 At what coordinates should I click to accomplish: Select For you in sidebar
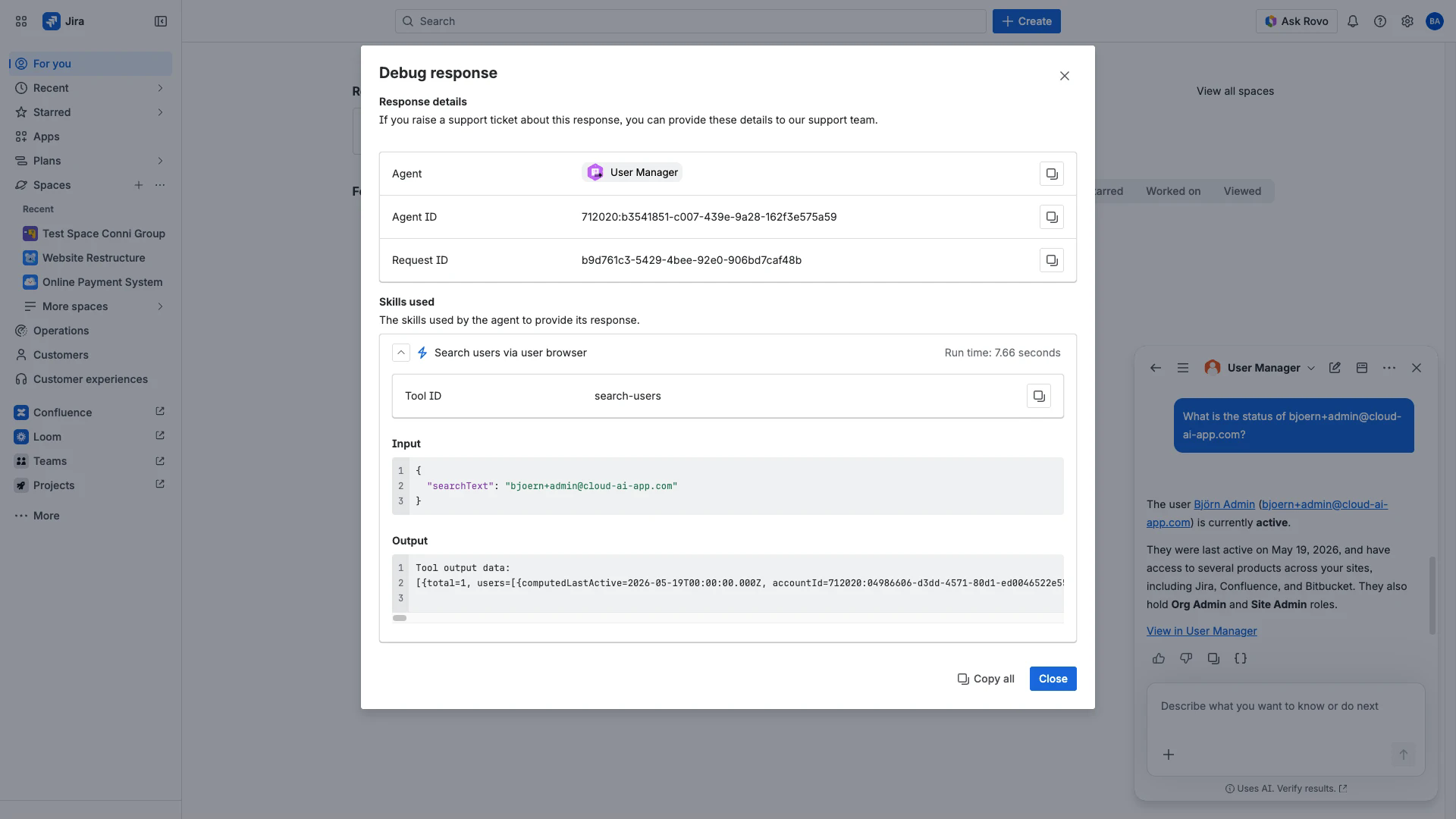91,64
